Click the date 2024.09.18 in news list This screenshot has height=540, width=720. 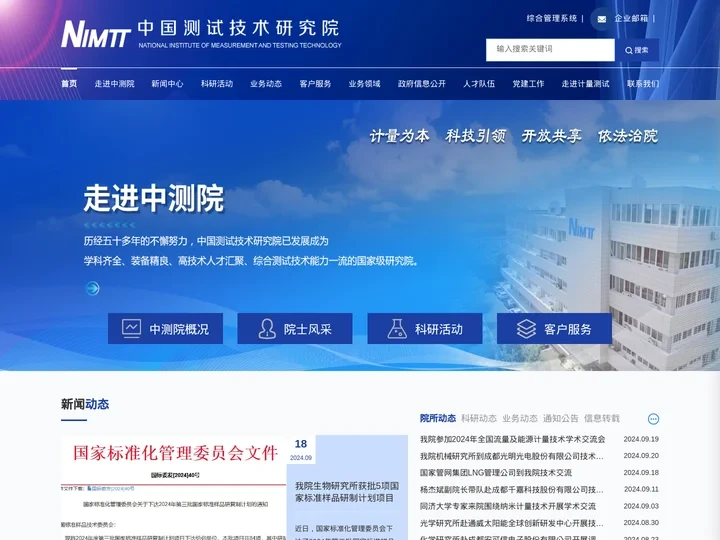(x=641, y=472)
